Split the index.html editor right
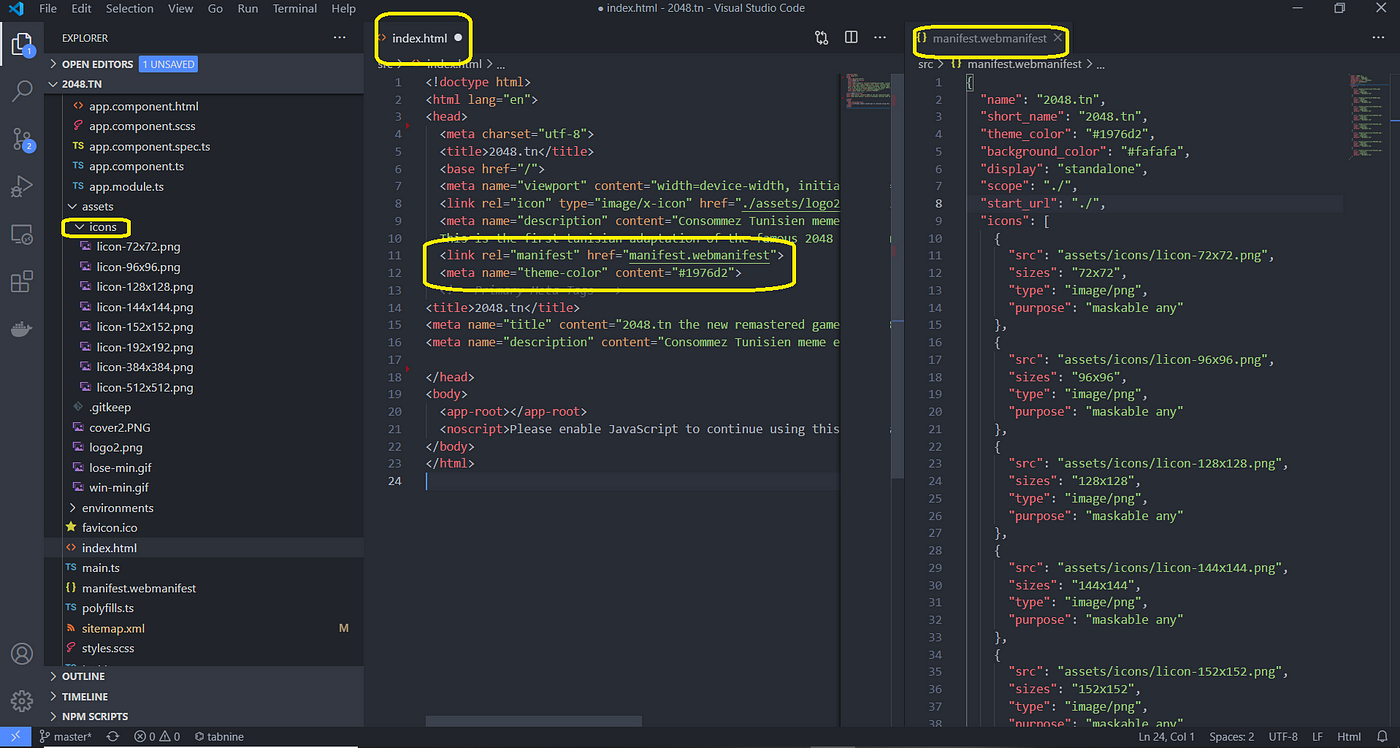 click(x=851, y=38)
